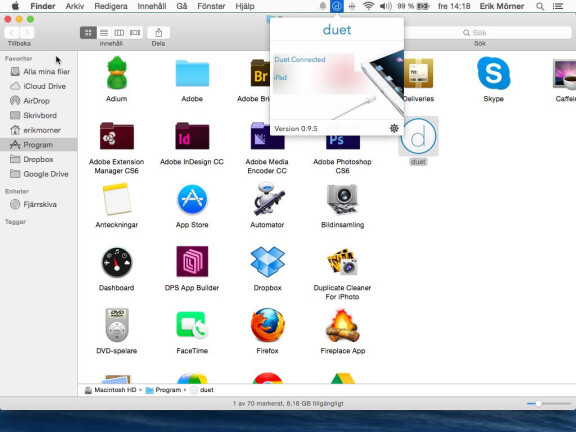Screen dimensions: 576x432
Task: Select the FaceTime app icon
Action: click(192, 325)
